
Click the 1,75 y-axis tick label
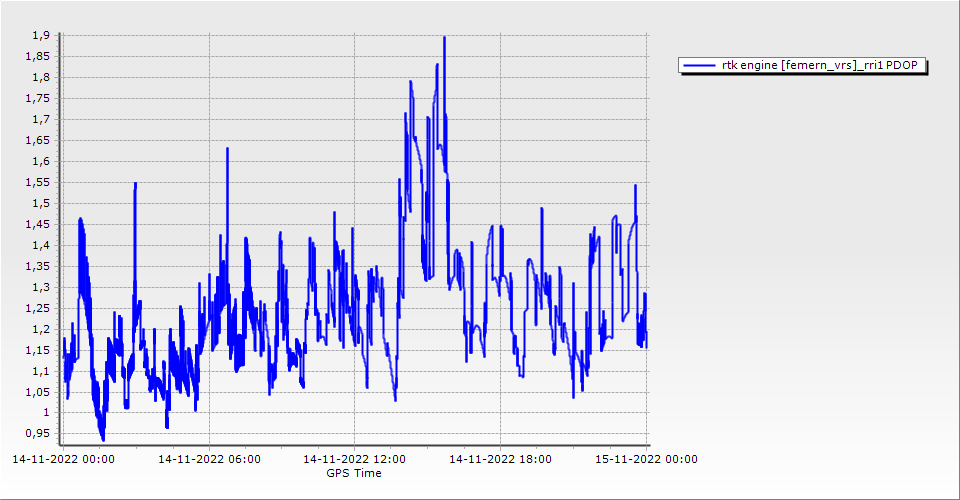[37, 98]
